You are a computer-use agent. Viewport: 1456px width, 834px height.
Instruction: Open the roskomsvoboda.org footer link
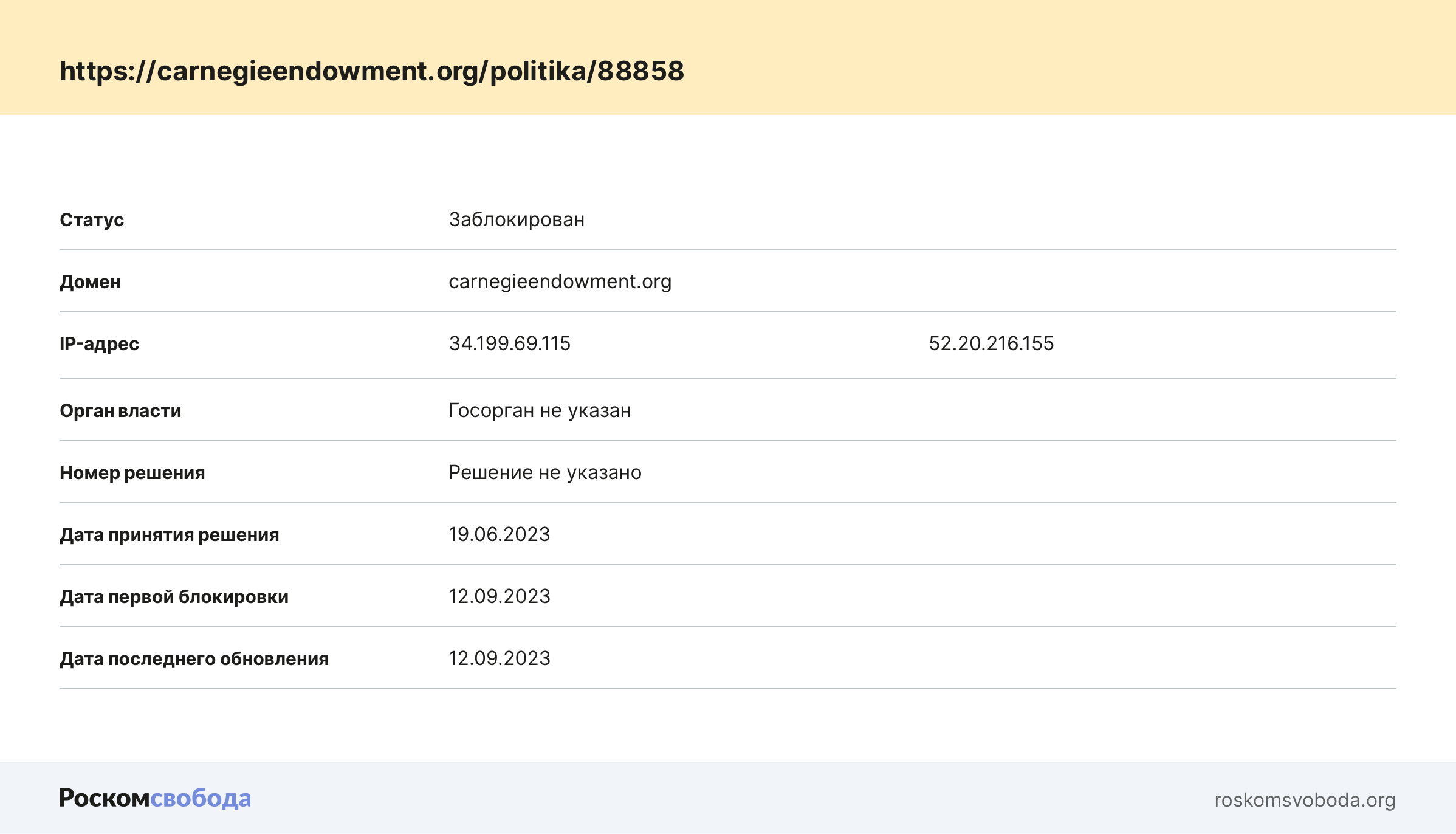point(1304,800)
